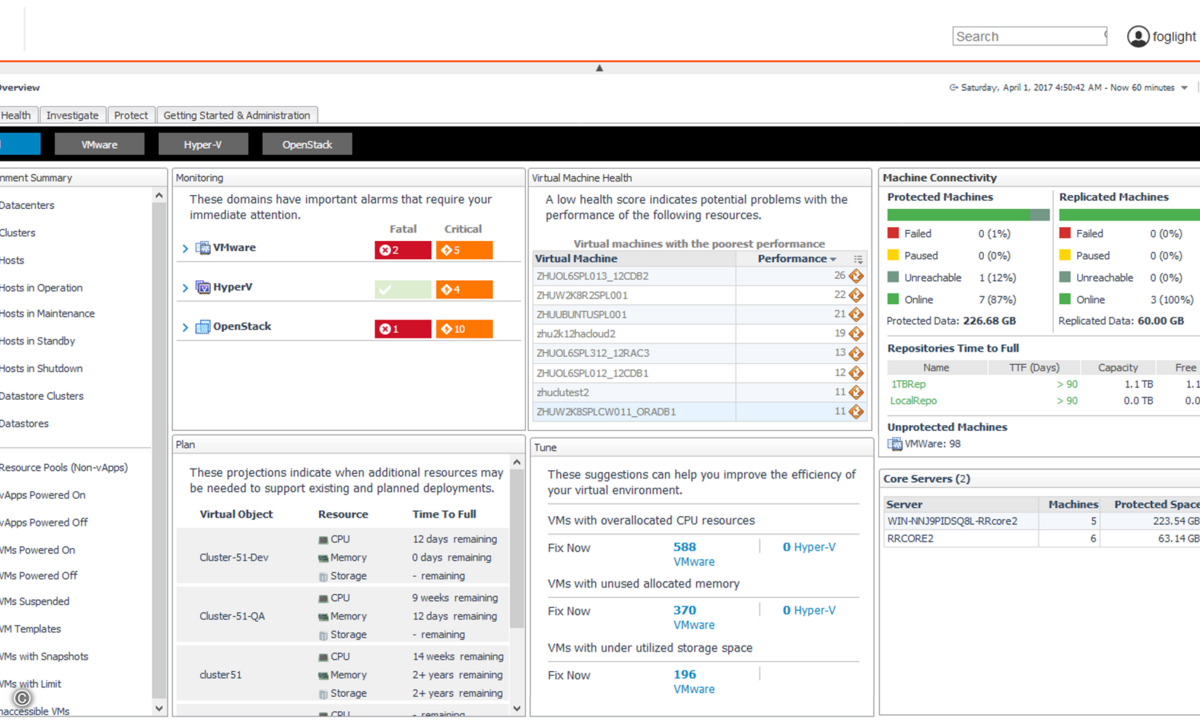Expand the VMware row in Monitoring
Image resolution: width=1200 pixels, height=720 pixels.
pos(185,248)
